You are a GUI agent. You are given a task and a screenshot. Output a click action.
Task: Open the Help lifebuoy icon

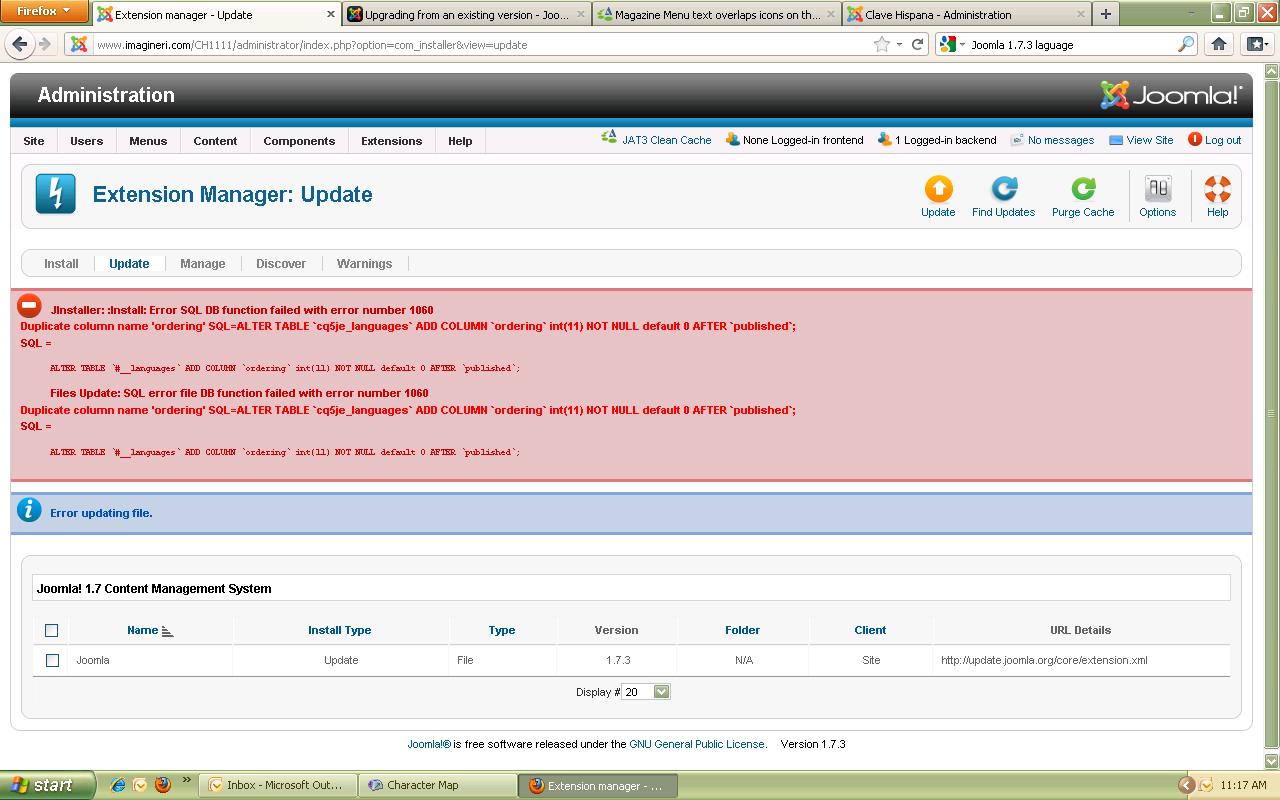(x=1217, y=189)
